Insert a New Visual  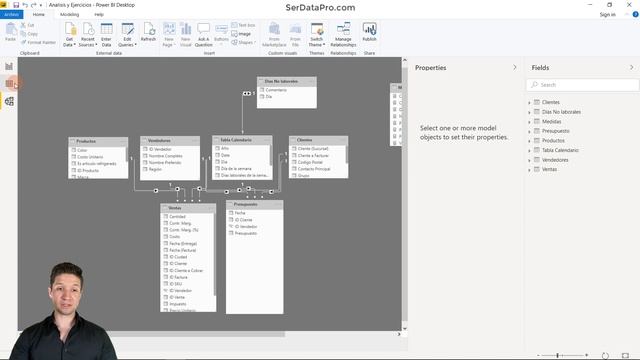pyautogui.click(x=186, y=35)
